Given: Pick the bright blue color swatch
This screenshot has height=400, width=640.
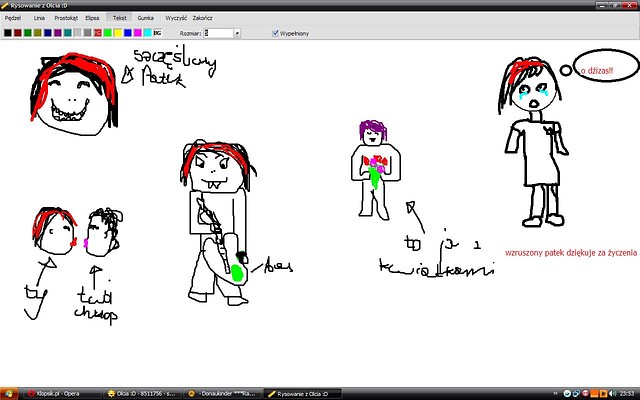Looking at the screenshot, I should point(128,33).
